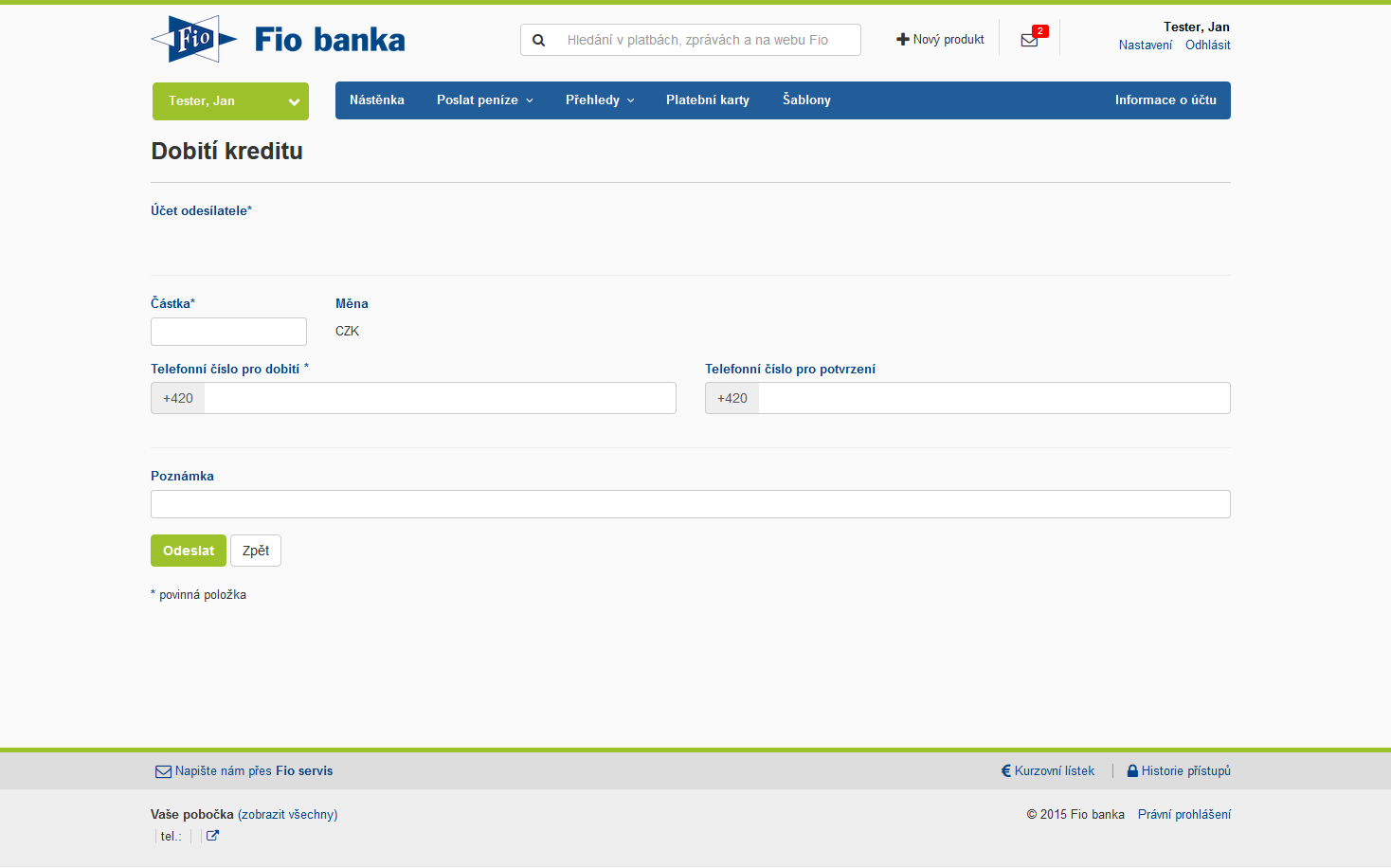Click the search magnifier icon
1391x868 pixels.
click(x=538, y=40)
